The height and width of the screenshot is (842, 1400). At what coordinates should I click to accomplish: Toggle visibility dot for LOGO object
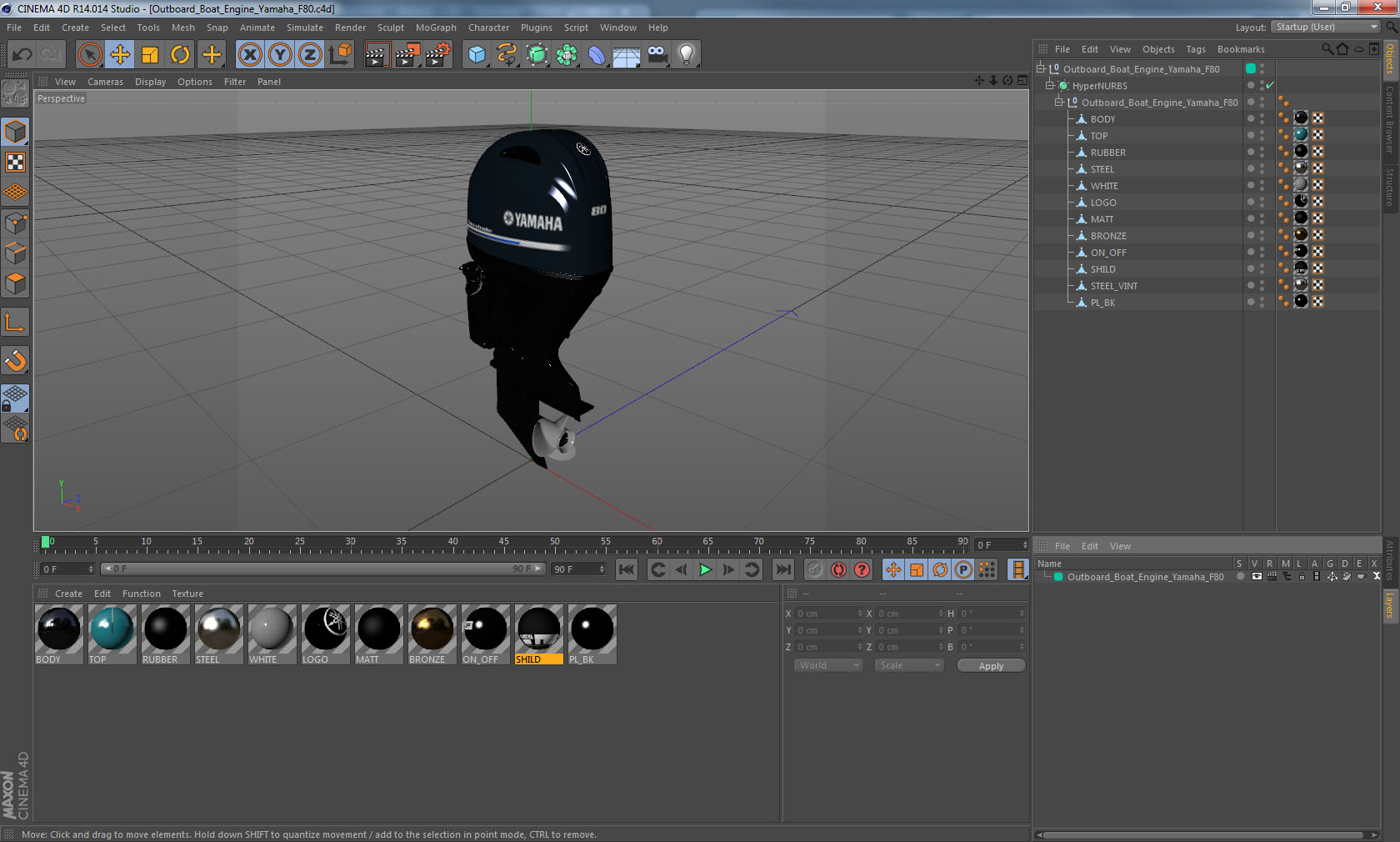tap(1250, 201)
